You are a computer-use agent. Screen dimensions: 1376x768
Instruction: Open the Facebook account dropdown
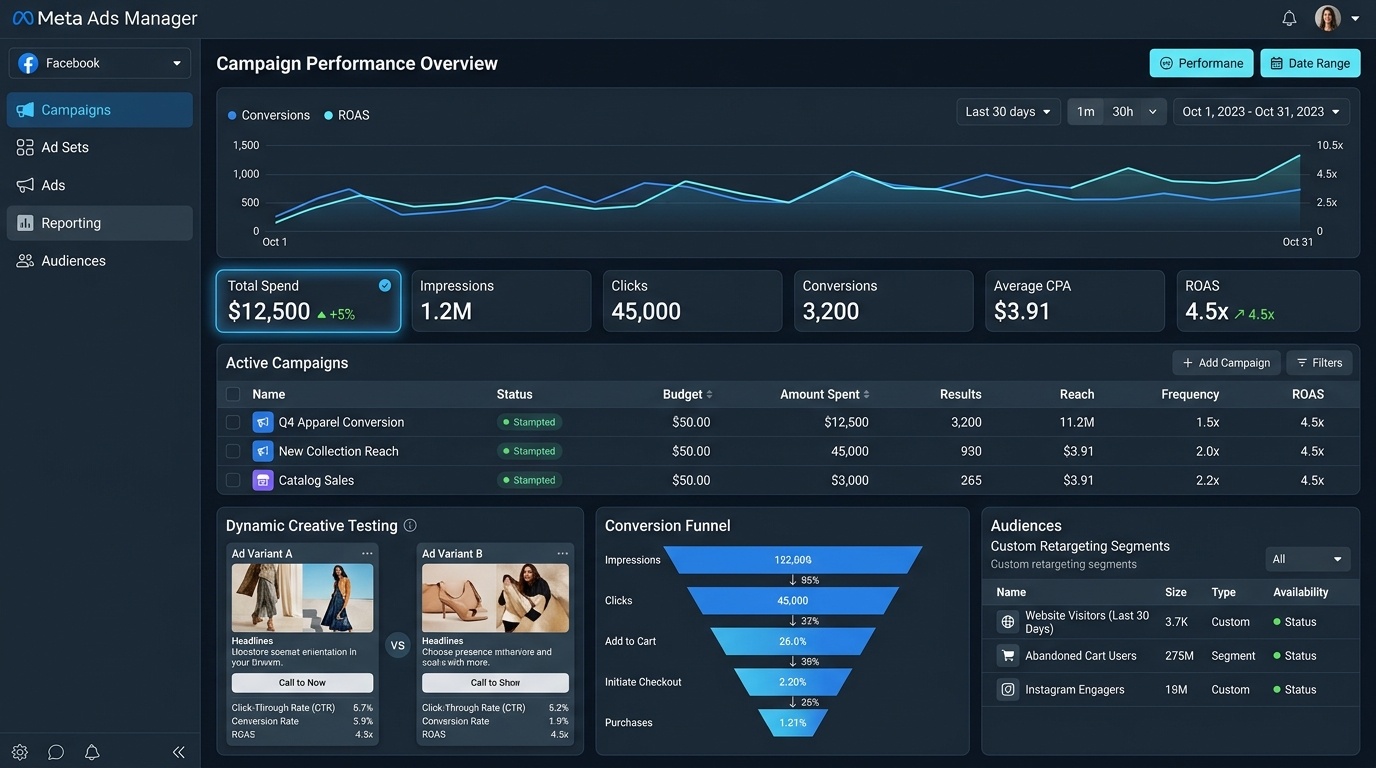100,63
